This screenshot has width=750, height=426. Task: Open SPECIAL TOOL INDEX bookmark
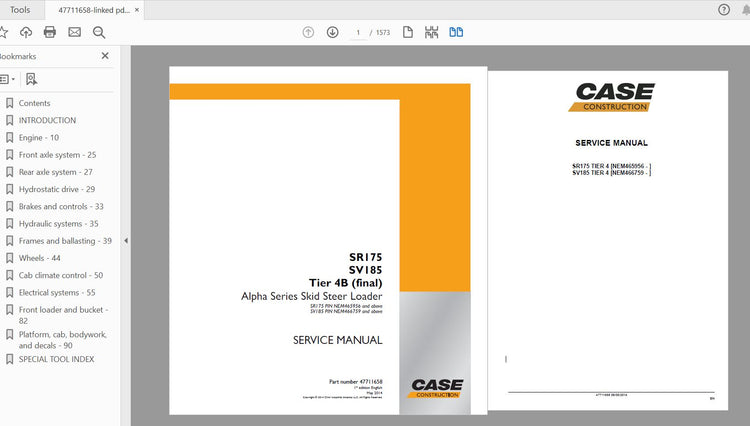point(56,359)
